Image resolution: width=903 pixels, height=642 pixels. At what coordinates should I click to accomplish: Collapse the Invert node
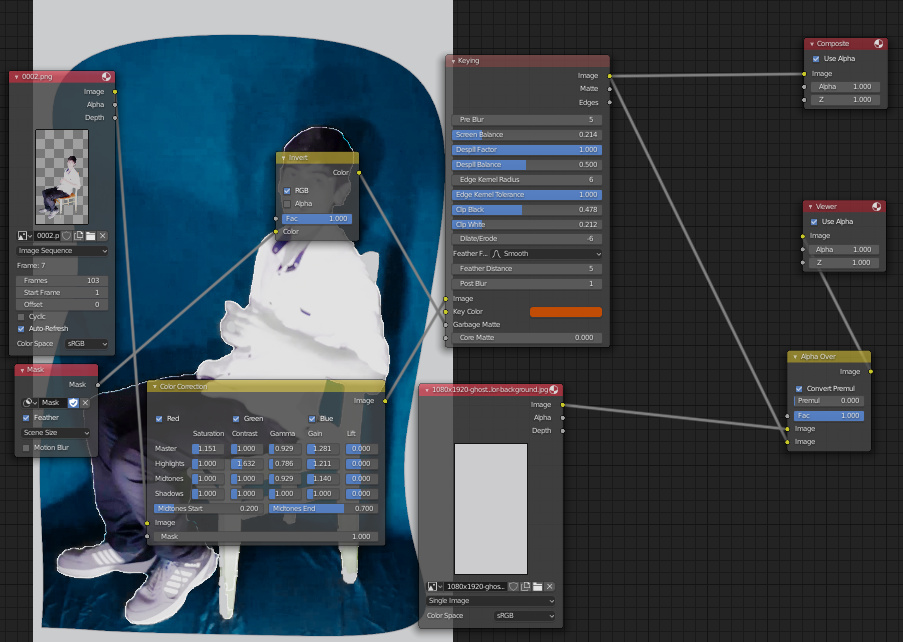point(283,158)
